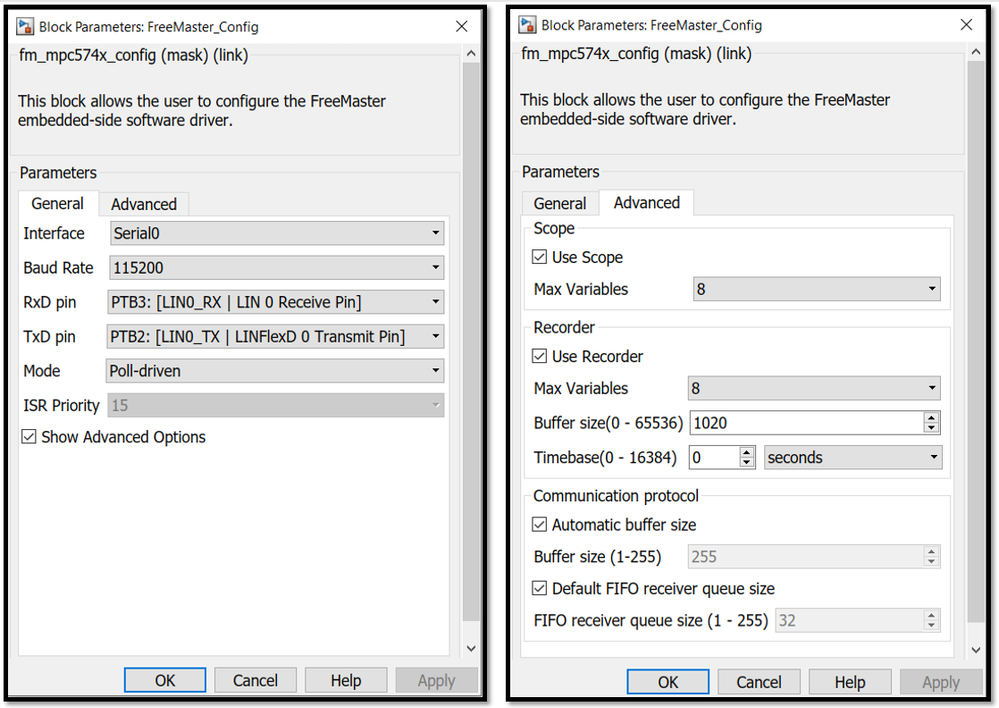Uncheck the Use Recorder checkbox

[x=539, y=356]
